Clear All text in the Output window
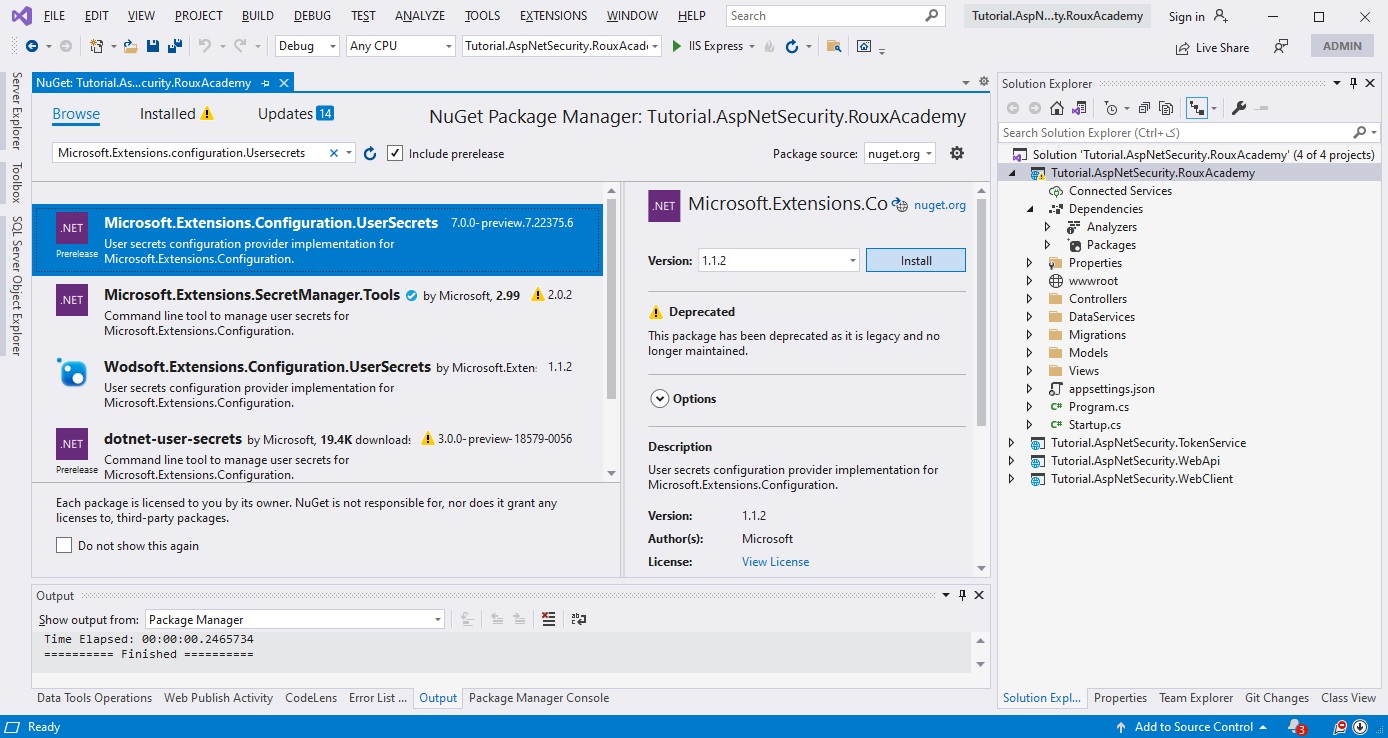The width and height of the screenshot is (1388, 738). (548, 619)
